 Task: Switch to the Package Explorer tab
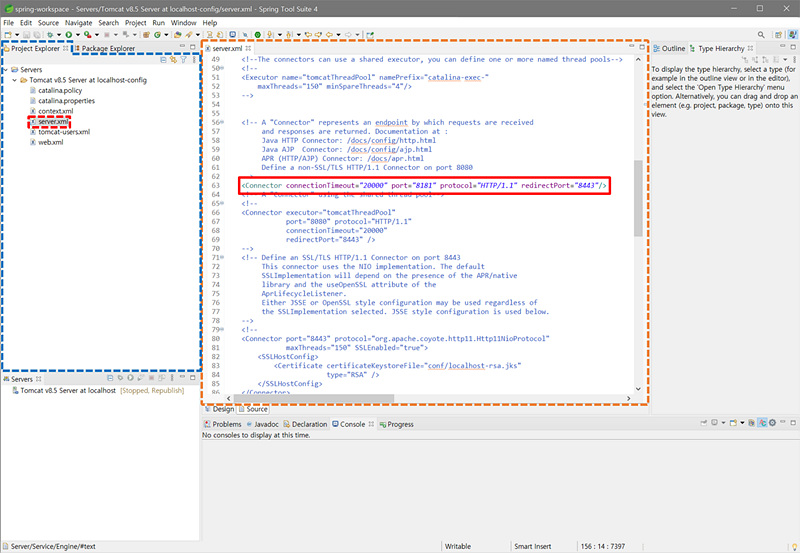pos(105,48)
